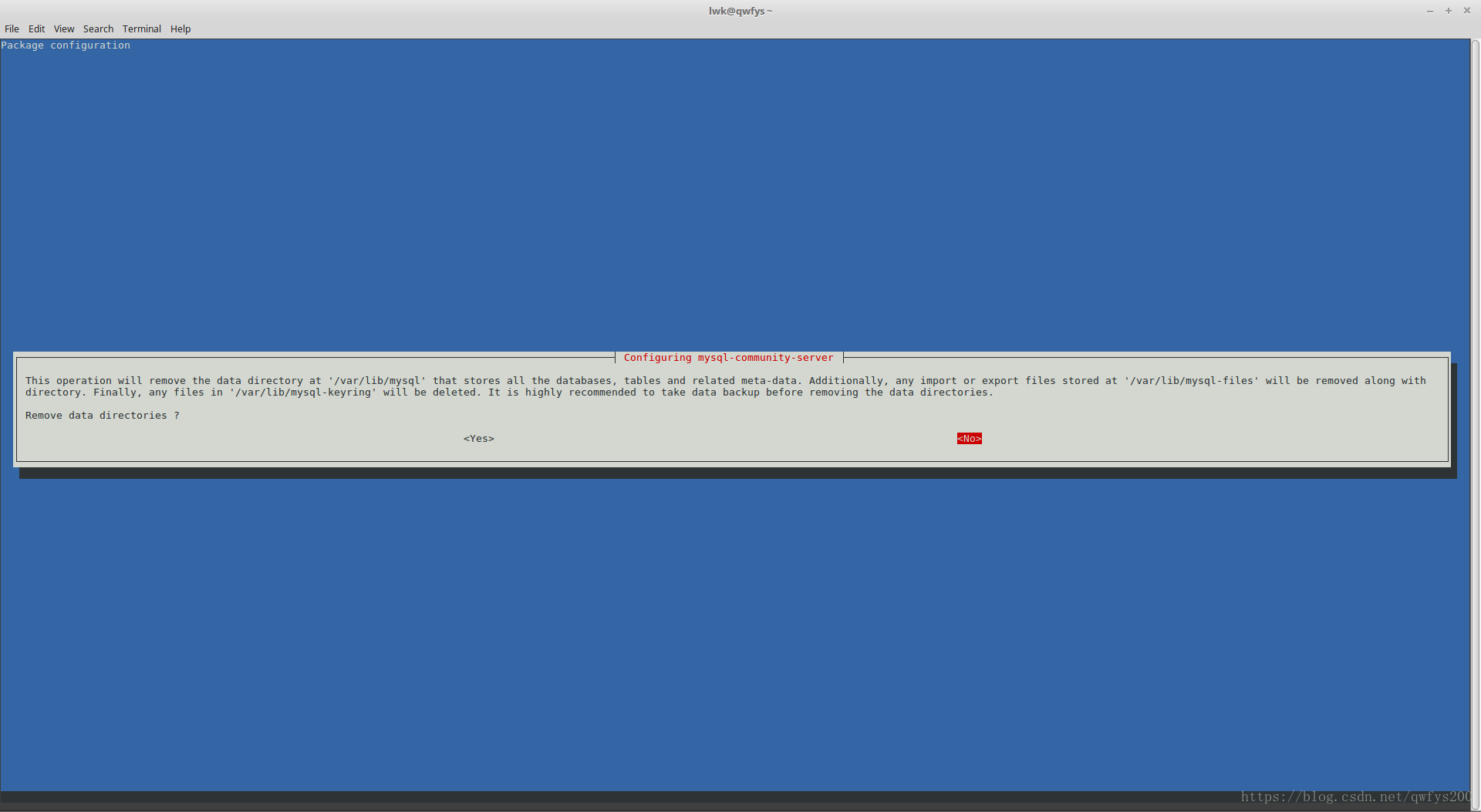Close the terminal window
This screenshot has width=1481, height=812.
(1467, 11)
